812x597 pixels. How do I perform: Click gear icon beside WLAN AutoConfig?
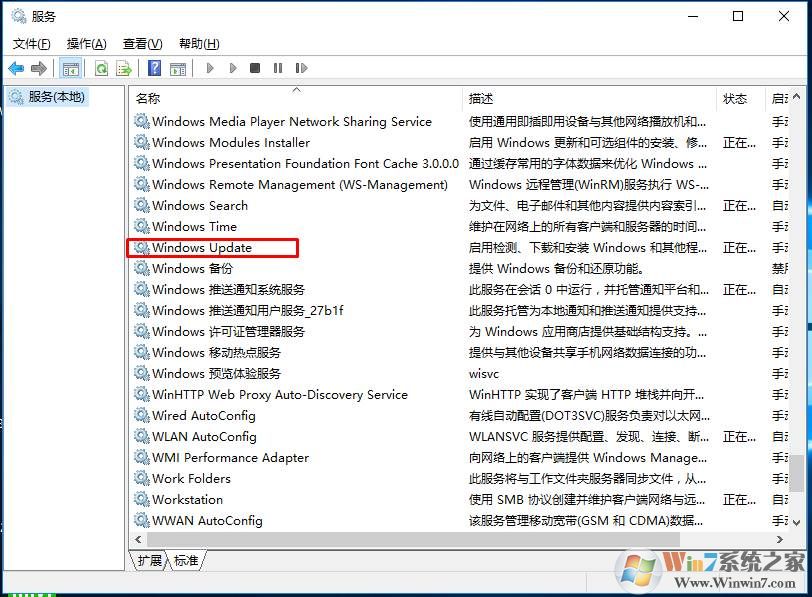pos(141,436)
